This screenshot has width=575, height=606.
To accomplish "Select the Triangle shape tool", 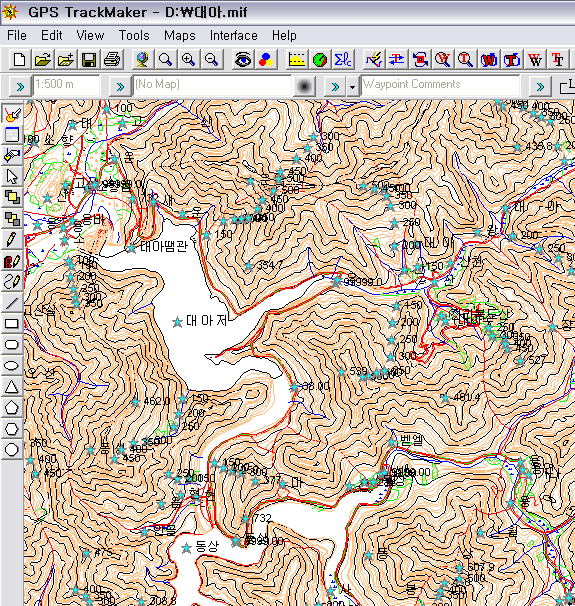I will point(12,386).
